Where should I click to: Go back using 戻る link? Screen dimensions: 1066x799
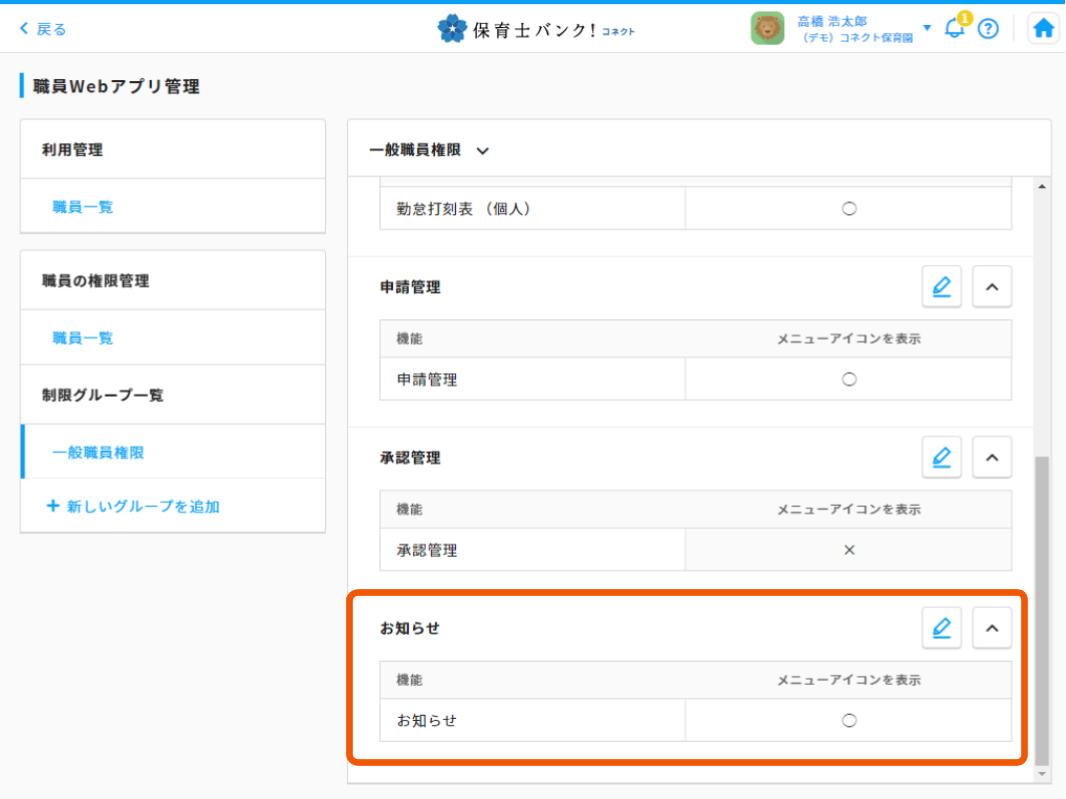tap(44, 29)
